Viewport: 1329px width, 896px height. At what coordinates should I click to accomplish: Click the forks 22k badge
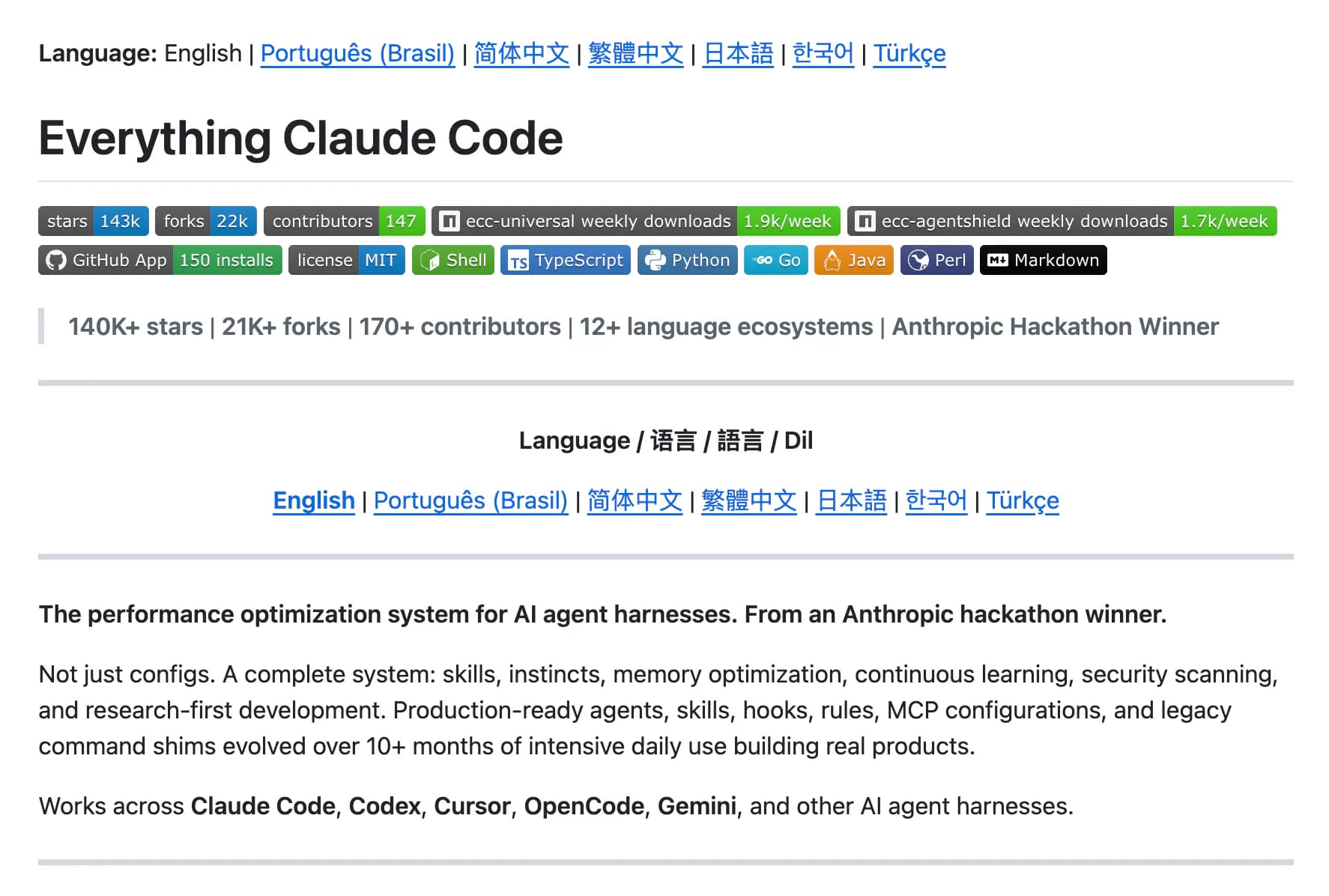click(205, 221)
